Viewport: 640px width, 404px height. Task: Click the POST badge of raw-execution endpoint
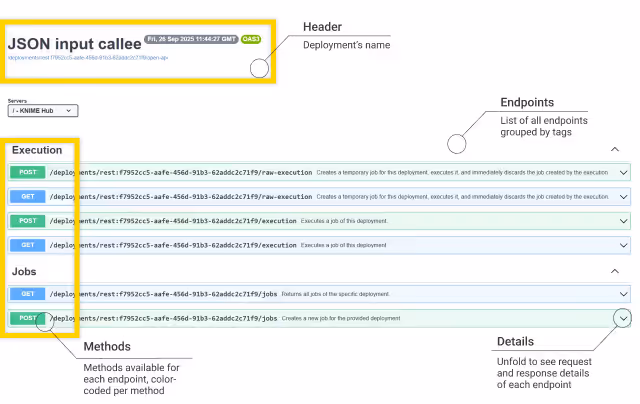[x=27, y=172]
